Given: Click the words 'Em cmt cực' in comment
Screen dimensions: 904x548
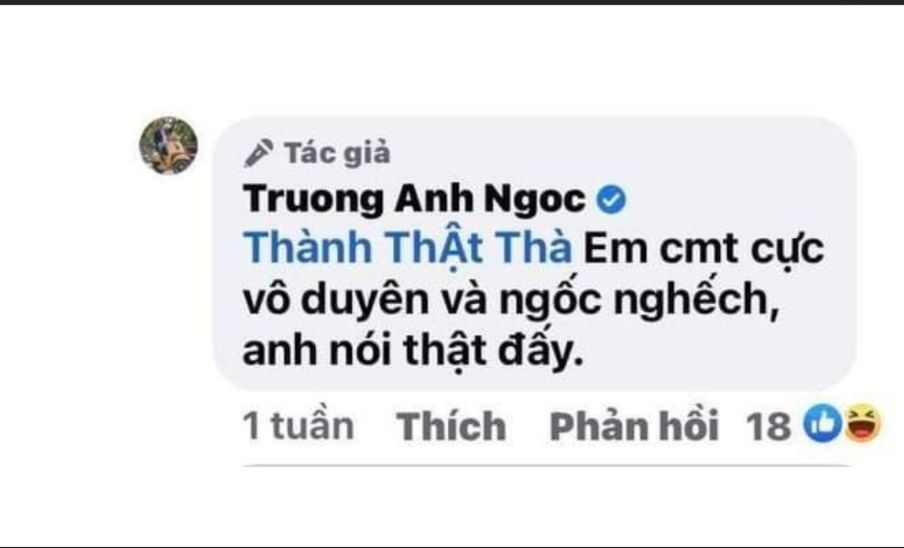Looking at the screenshot, I should (x=704, y=250).
